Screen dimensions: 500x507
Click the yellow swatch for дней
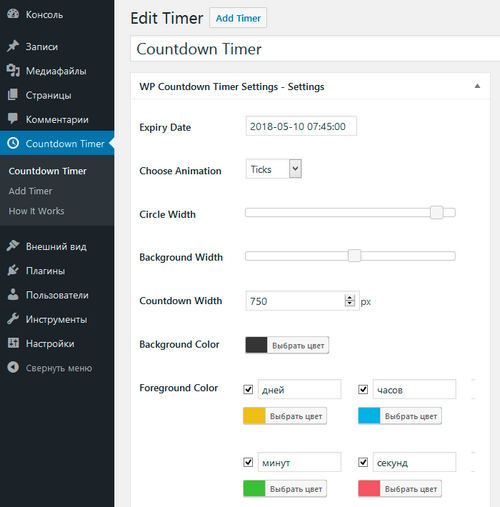coord(254,416)
